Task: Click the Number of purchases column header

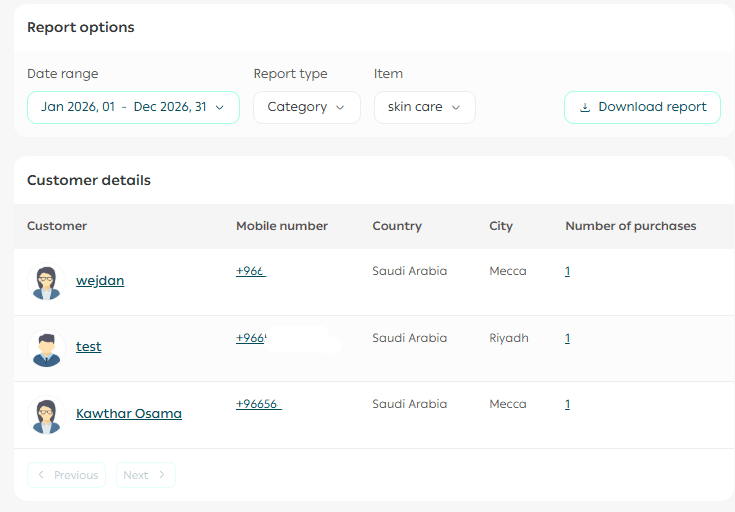Action: click(x=630, y=226)
